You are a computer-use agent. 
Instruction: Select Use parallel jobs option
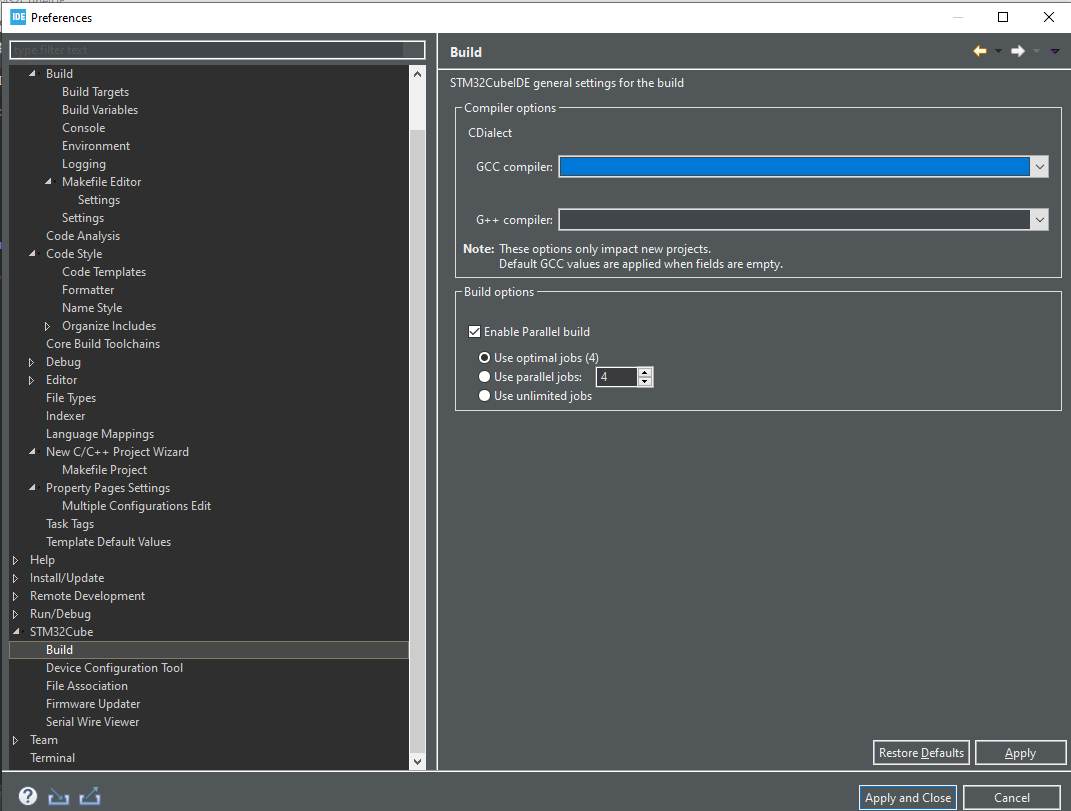click(x=484, y=376)
